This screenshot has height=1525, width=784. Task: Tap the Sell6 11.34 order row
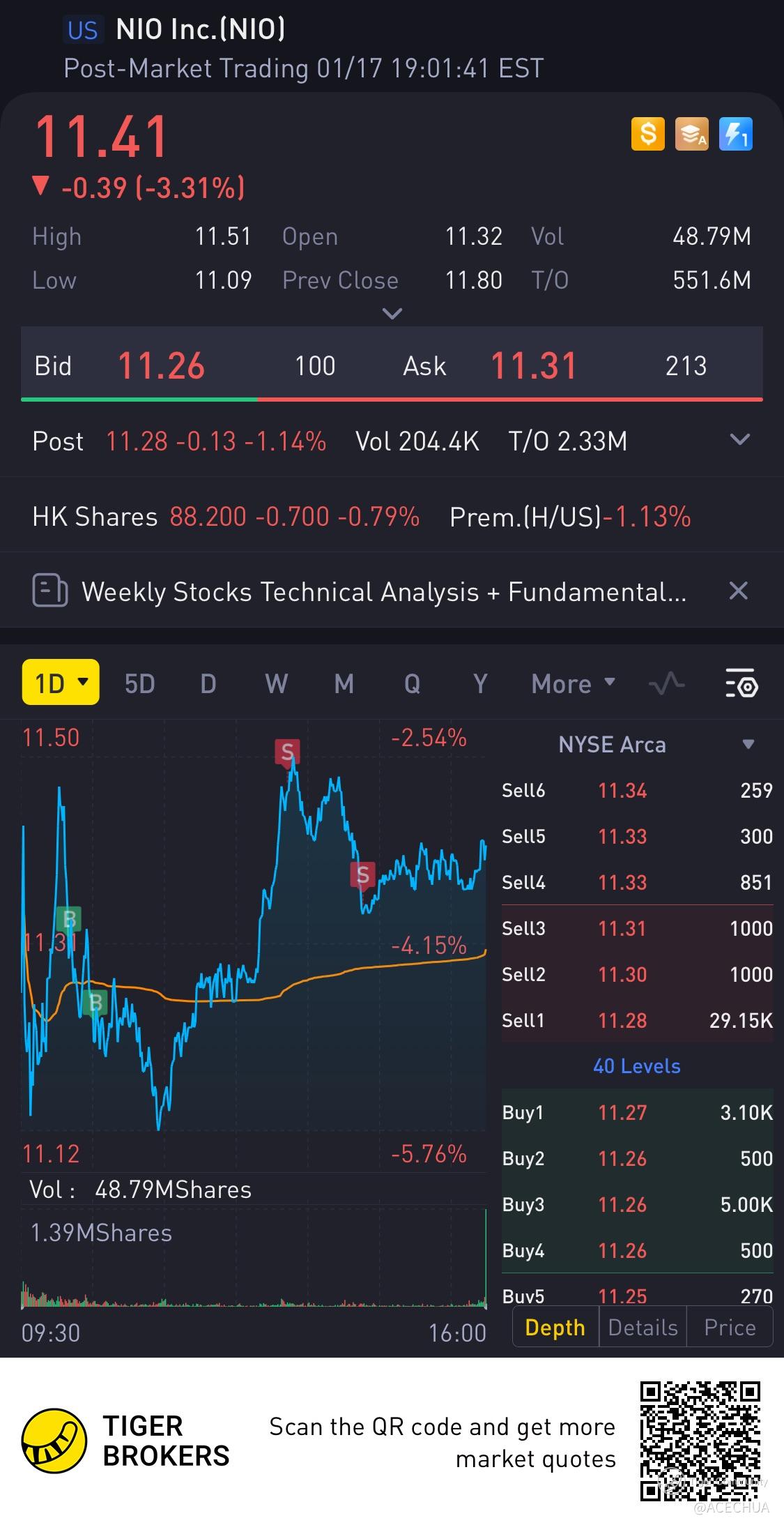(637, 791)
